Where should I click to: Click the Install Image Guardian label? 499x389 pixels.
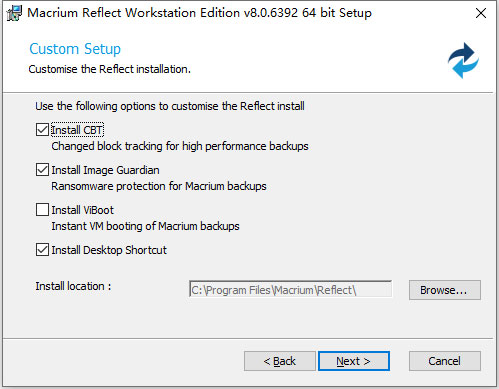[x=105, y=170]
